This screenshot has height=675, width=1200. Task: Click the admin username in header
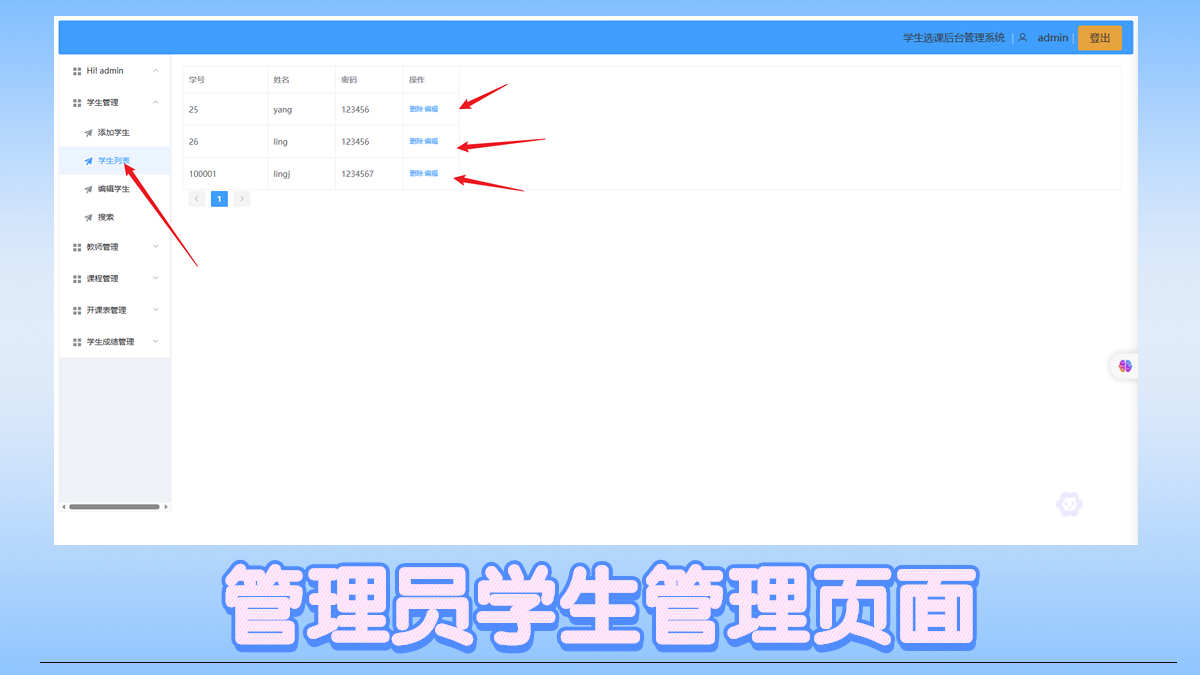pos(1053,38)
